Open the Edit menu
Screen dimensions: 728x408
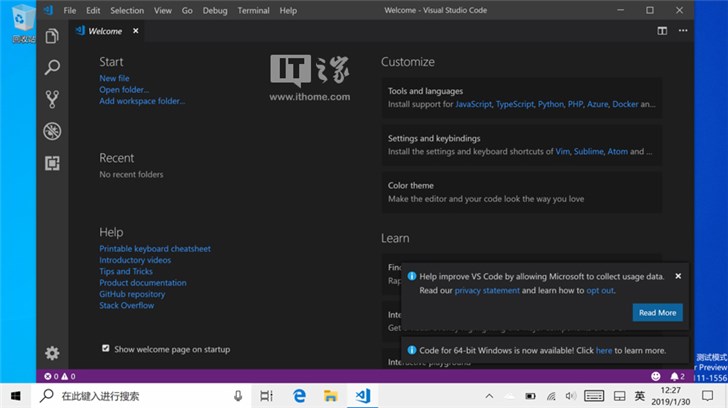click(93, 10)
